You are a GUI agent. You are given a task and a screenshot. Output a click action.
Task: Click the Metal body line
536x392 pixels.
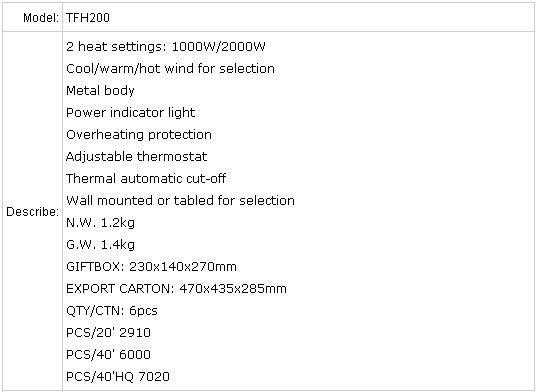(x=100, y=91)
